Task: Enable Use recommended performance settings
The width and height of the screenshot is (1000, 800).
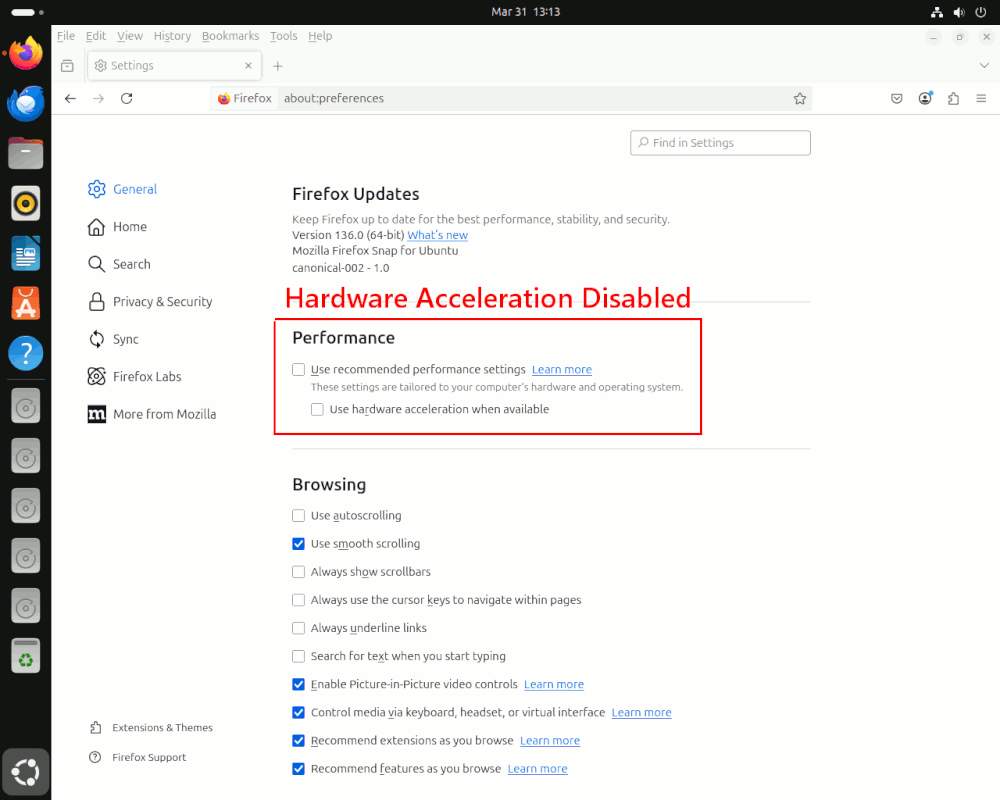Action: (298, 369)
